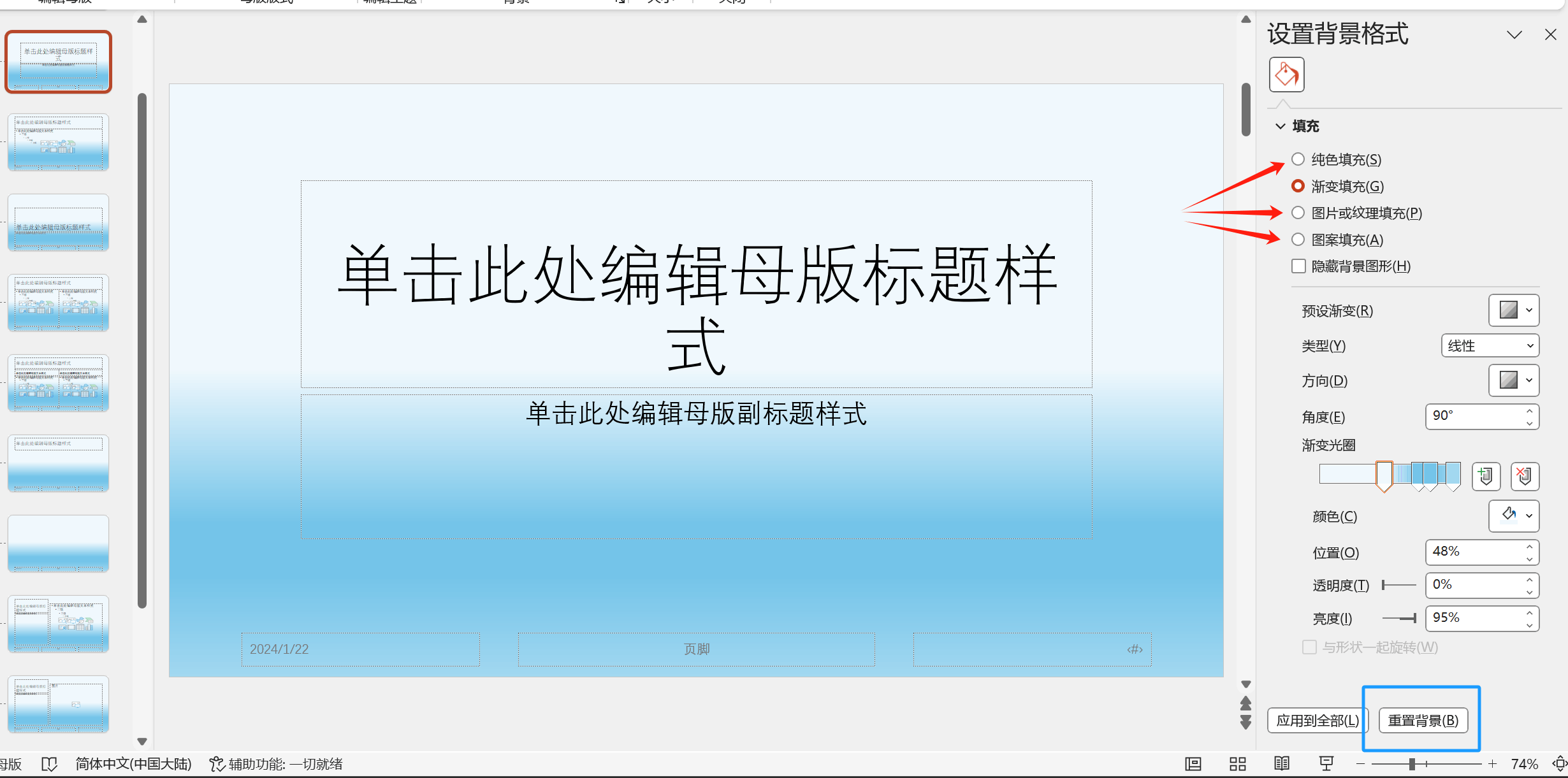Click the zoom slider handle
Viewport: 1568px width, 778px height.
coord(1412,763)
